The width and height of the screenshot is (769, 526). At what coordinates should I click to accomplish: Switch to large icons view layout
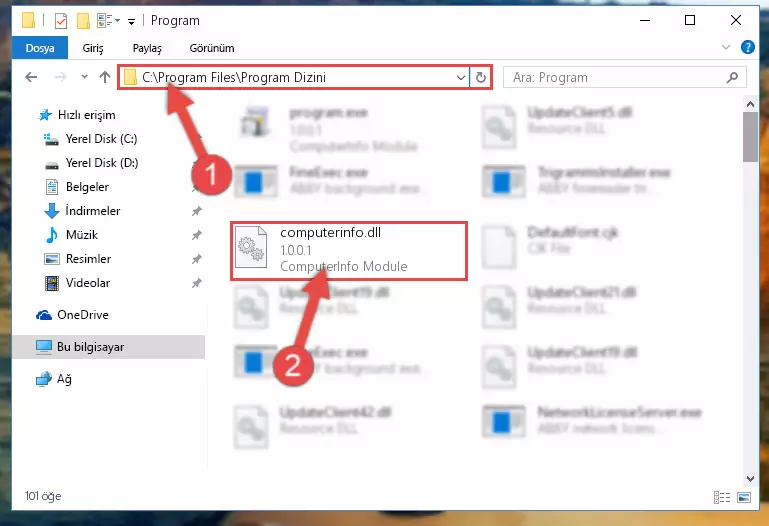[744, 498]
